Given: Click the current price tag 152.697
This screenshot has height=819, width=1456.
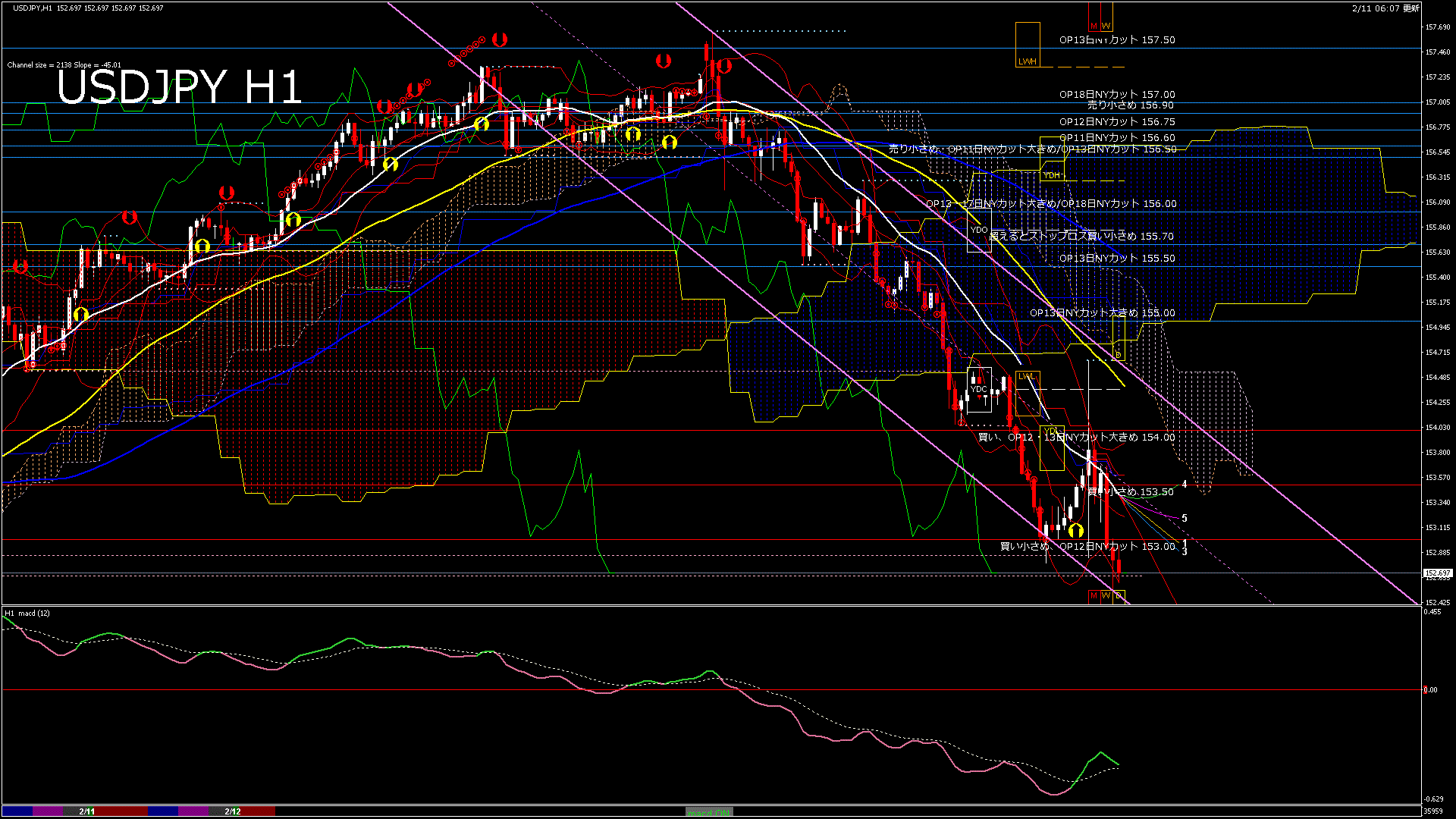Looking at the screenshot, I should 1437,573.
